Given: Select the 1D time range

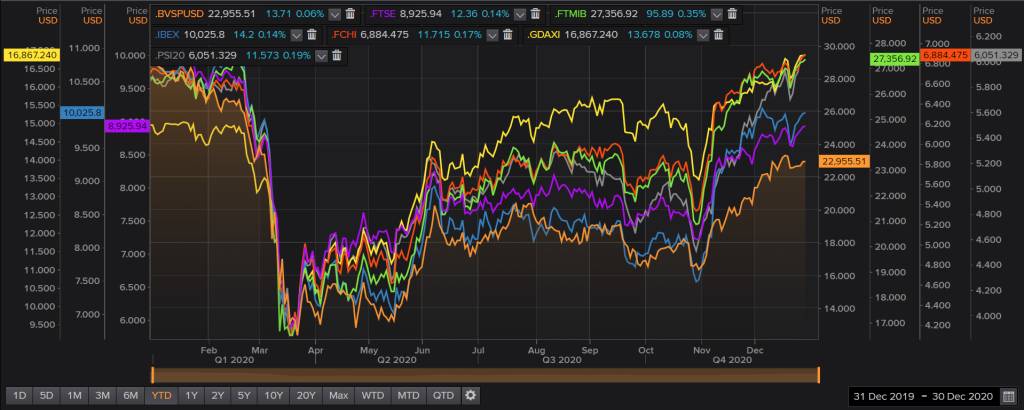Looking at the screenshot, I should tap(18, 395).
